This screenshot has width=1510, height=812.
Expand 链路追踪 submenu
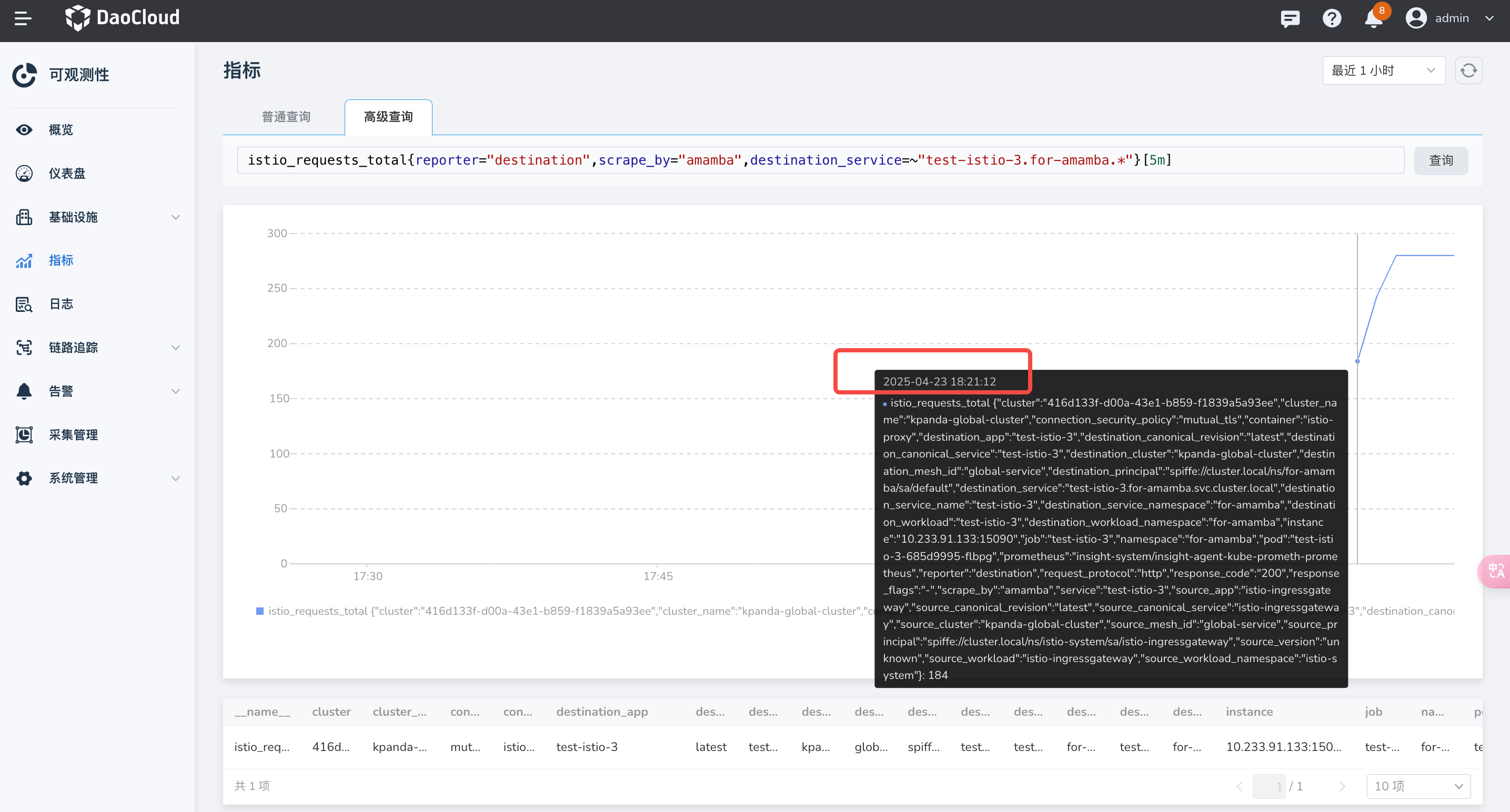175,348
